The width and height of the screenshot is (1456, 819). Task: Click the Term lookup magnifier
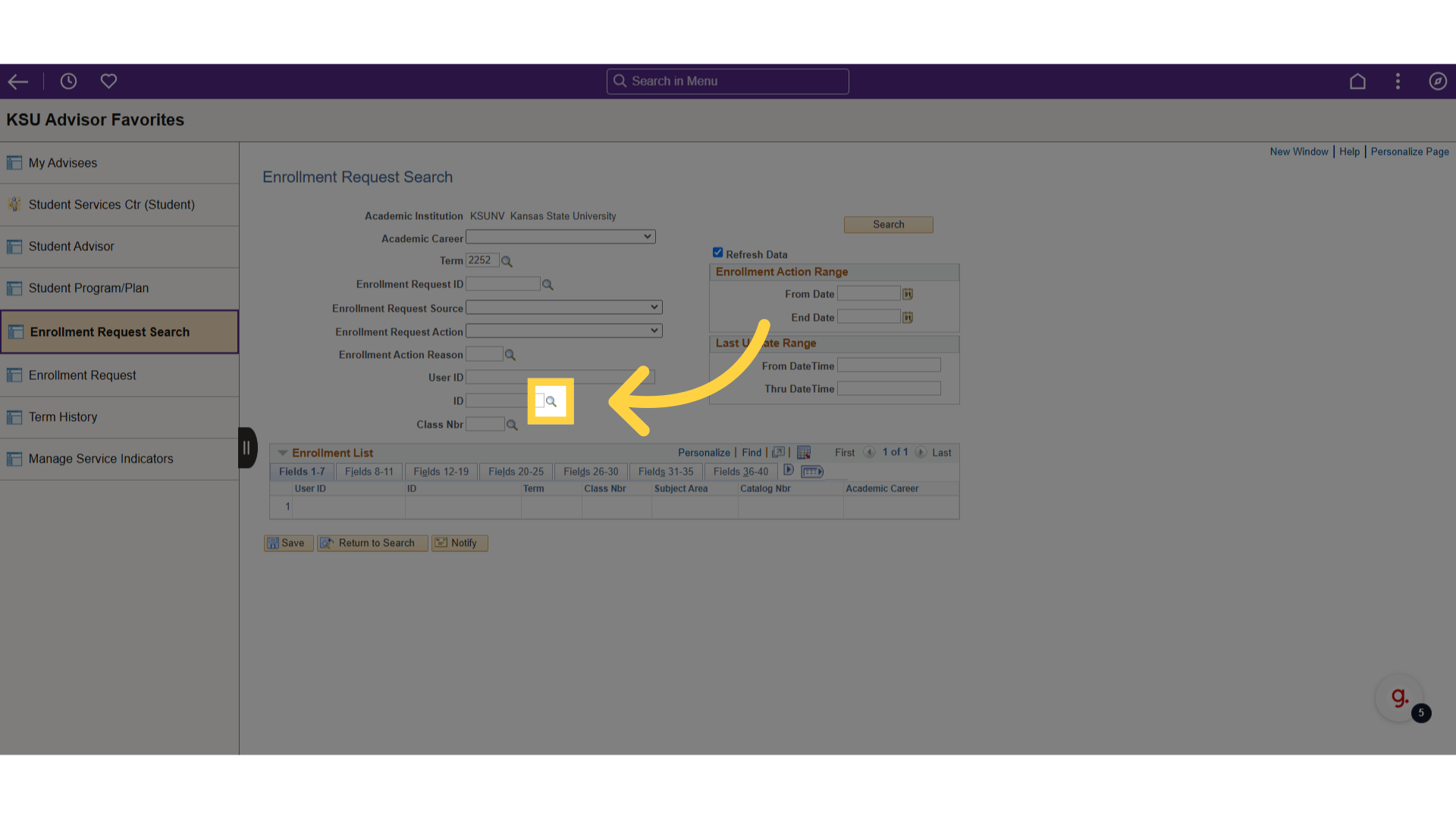coord(507,262)
